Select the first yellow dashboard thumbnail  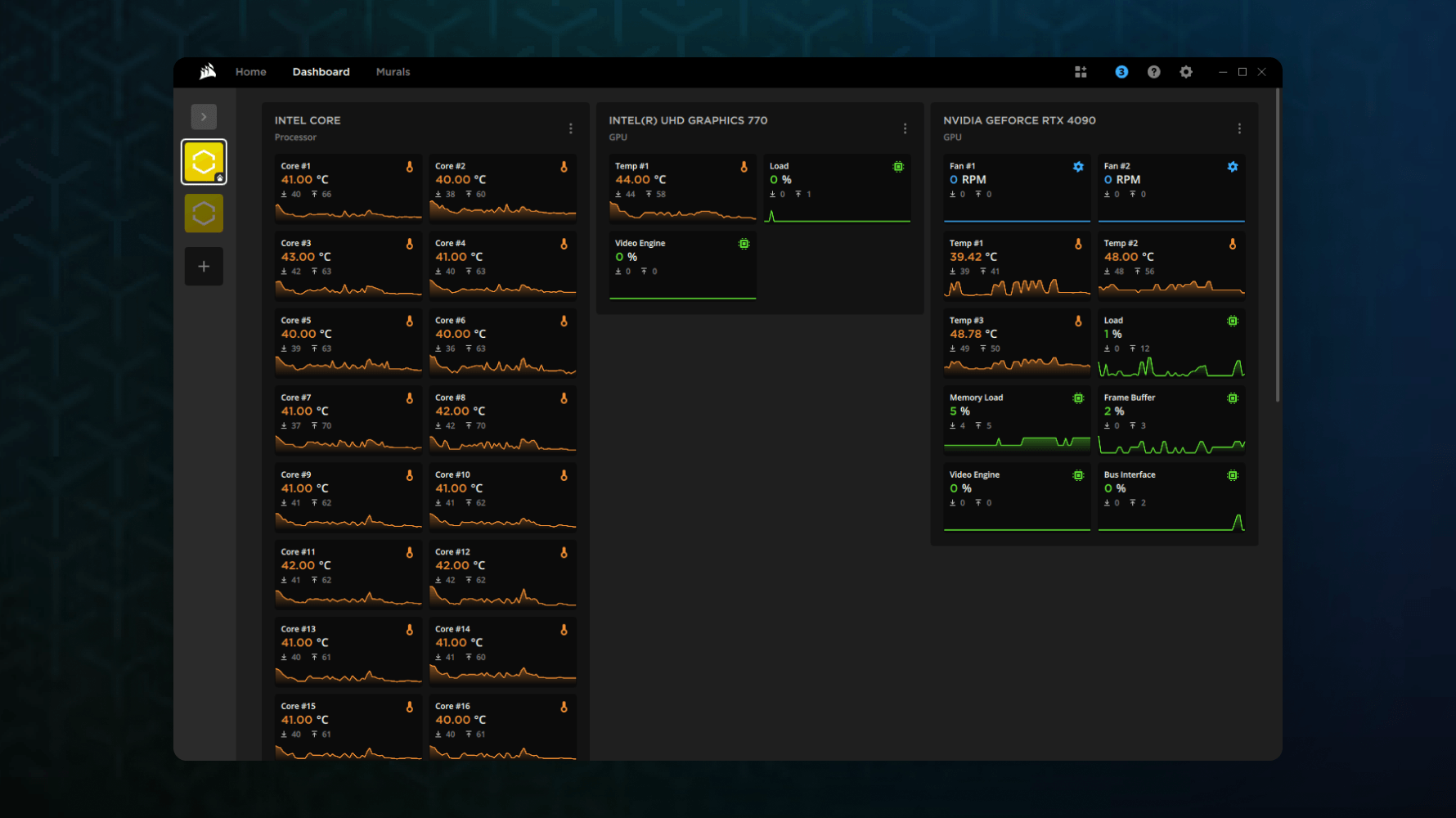204,161
